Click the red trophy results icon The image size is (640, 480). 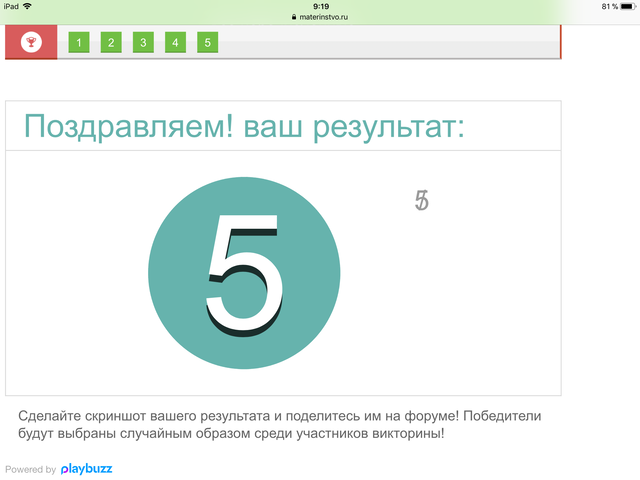pyautogui.click(x=31, y=42)
